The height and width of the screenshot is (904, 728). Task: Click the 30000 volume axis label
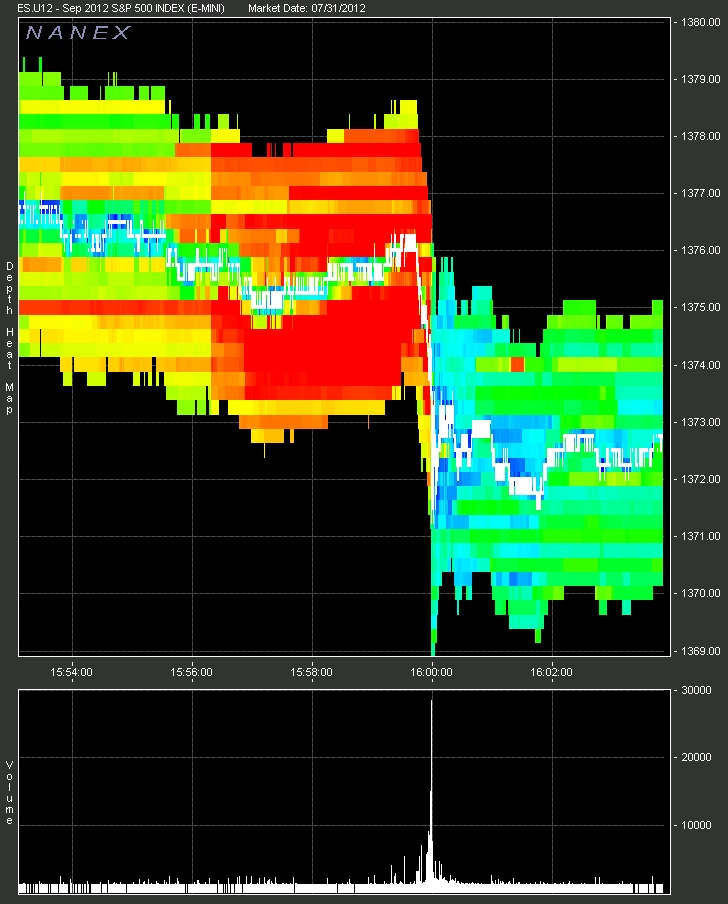tap(696, 691)
